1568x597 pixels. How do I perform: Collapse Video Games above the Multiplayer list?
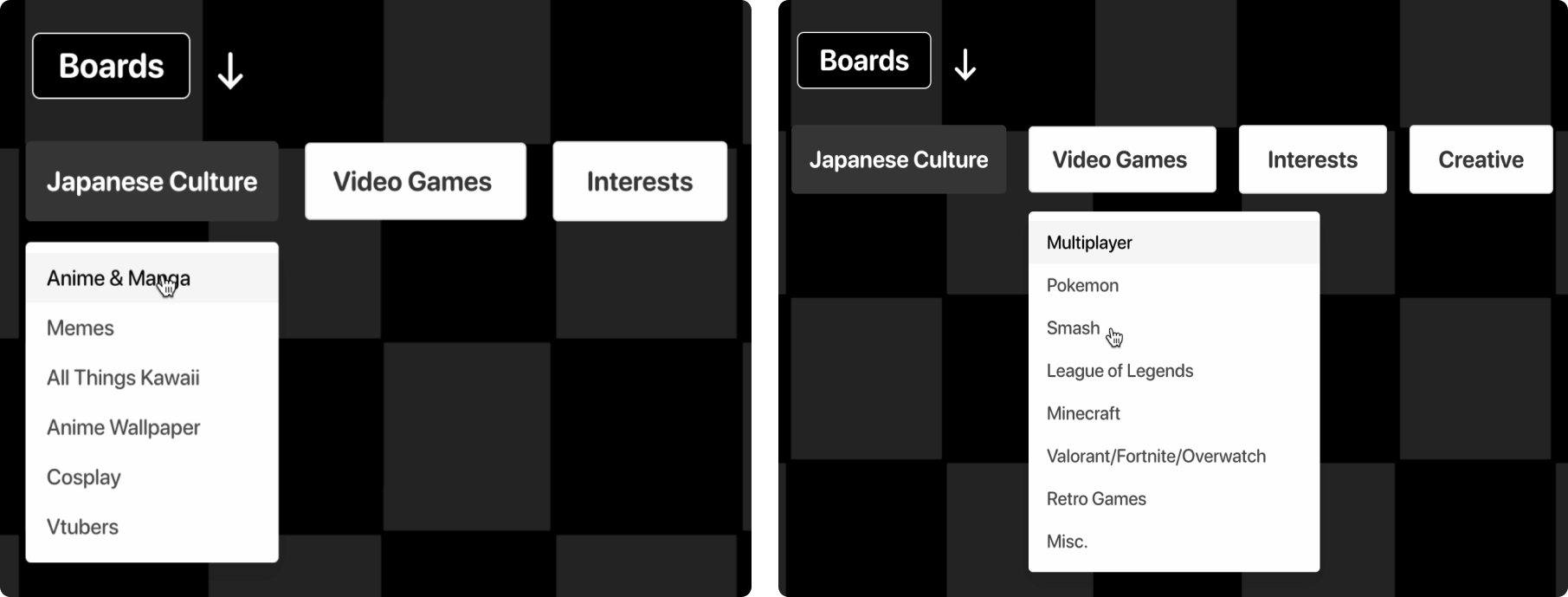coord(1121,159)
